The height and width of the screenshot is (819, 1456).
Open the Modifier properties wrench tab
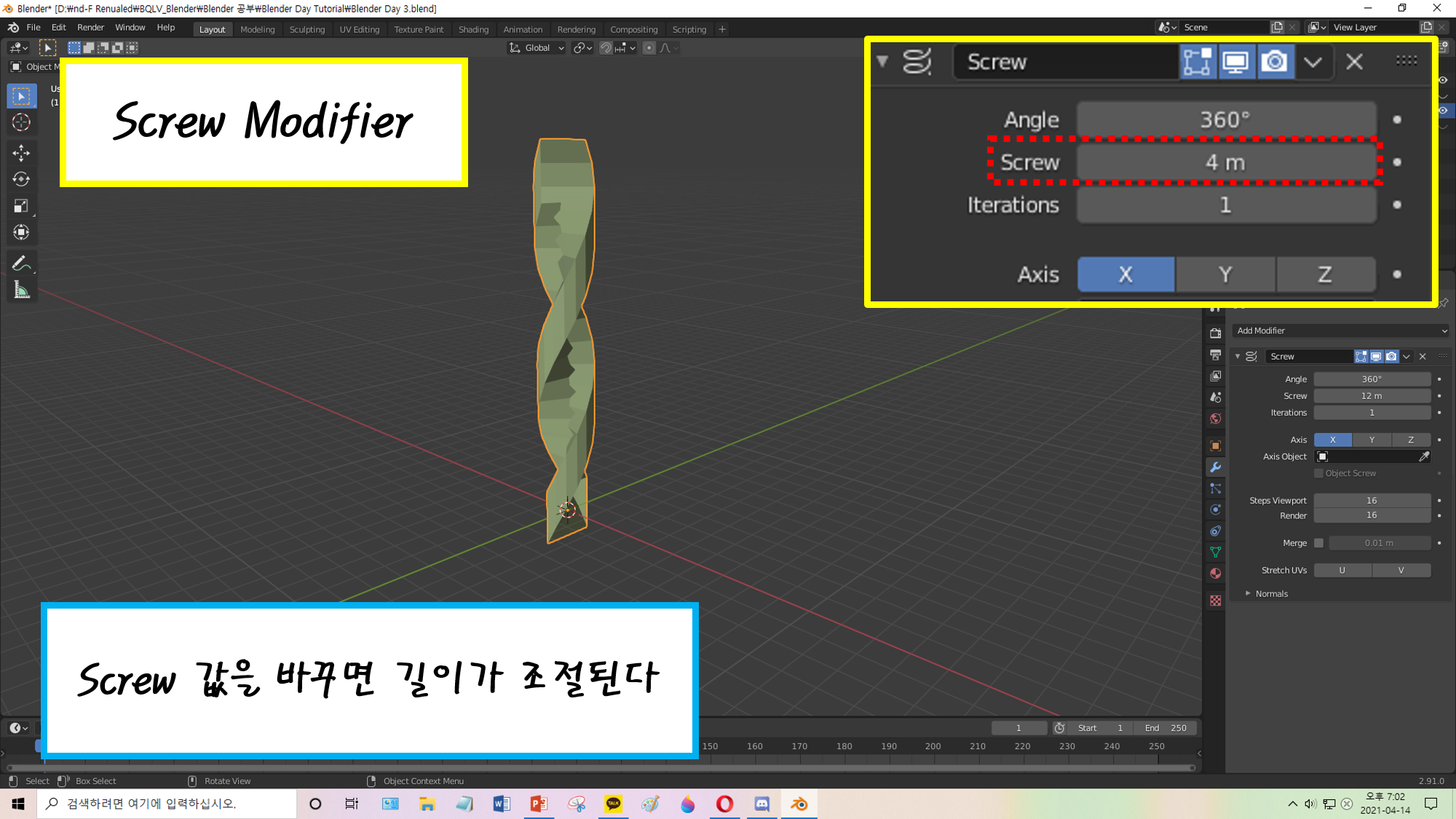pyautogui.click(x=1215, y=467)
